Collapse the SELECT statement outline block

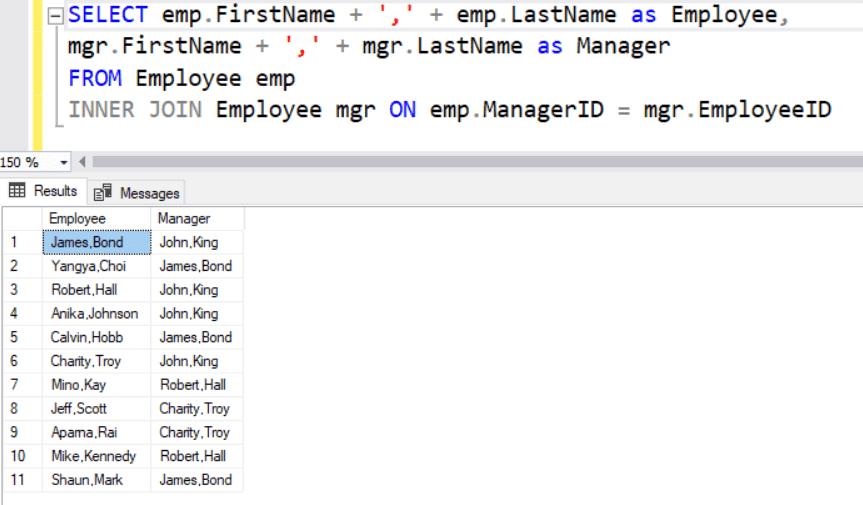[x=54, y=16]
